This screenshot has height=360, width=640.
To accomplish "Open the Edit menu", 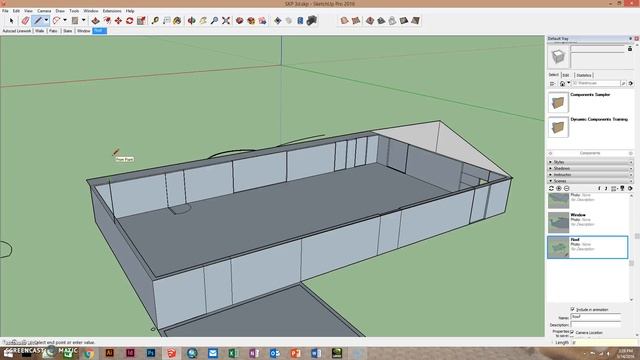I will 16,11.
